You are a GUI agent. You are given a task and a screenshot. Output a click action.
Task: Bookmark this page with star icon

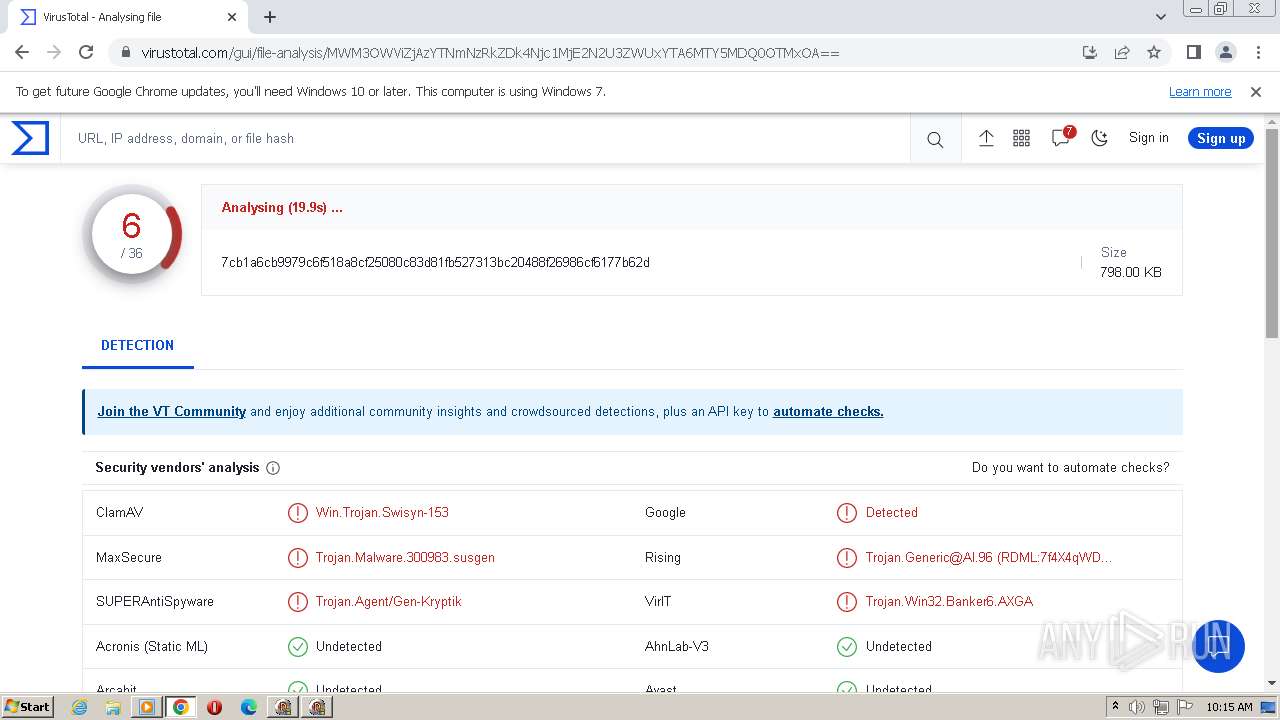pyautogui.click(x=1154, y=52)
